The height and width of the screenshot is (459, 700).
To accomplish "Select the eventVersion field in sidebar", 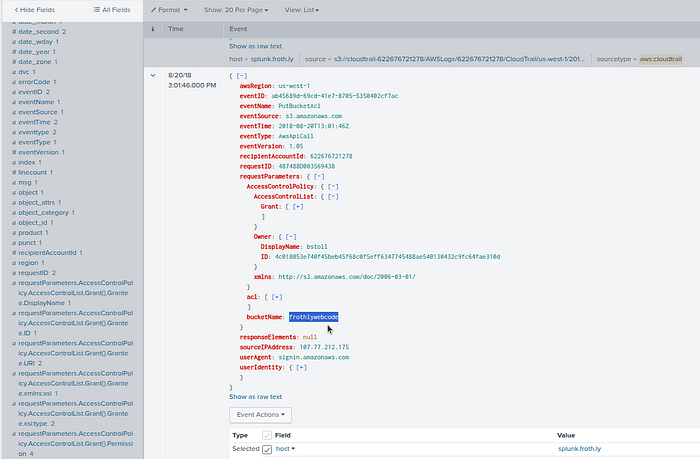I will click(x=39, y=152).
